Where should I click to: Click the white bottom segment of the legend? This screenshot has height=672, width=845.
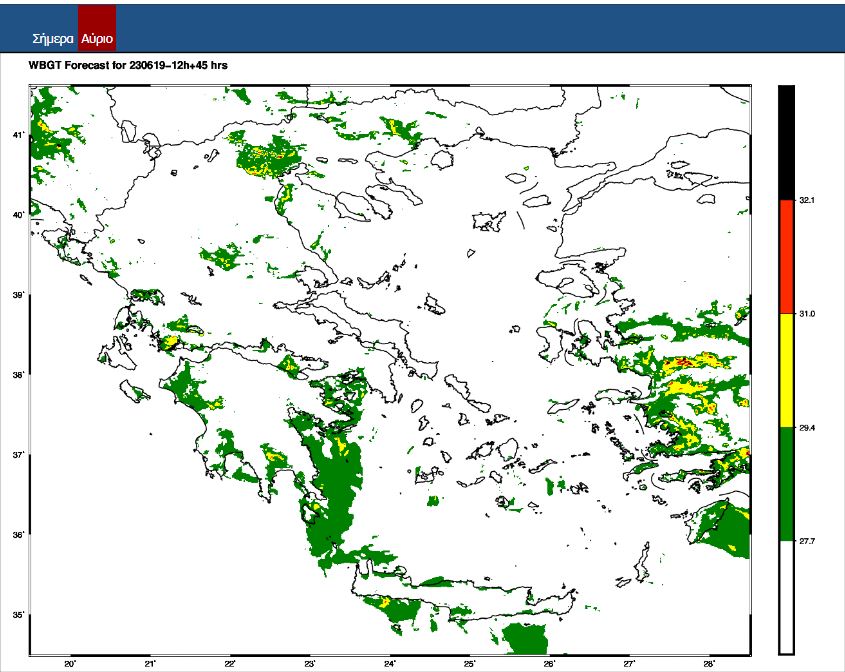786,597
